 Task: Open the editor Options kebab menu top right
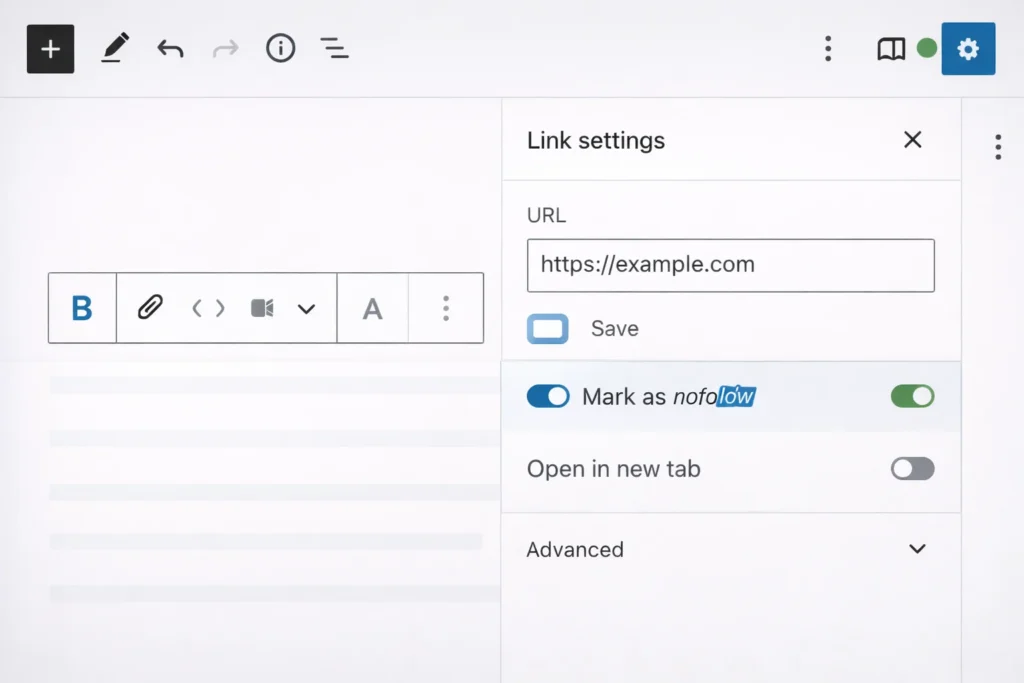pyautogui.click(x=828, y=48)
